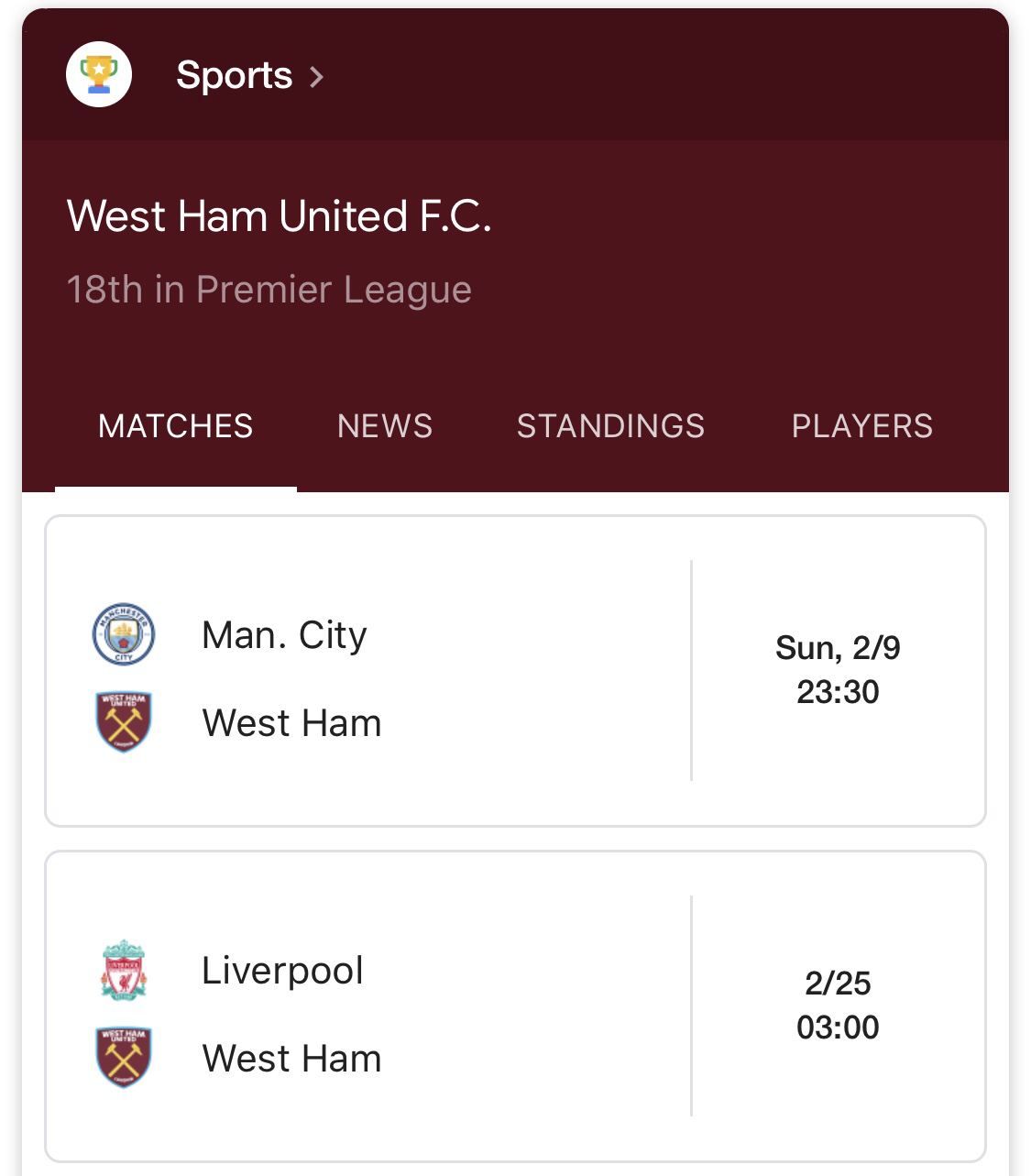Select the MATCHES tab
The image size is (1031, 1176).
click(176, 426)
